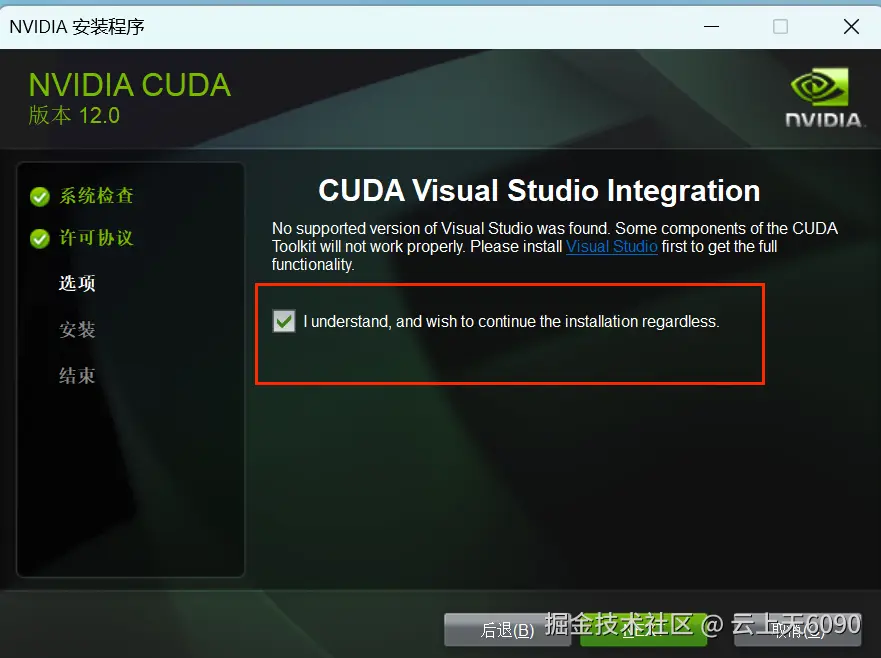Image resolution: width=881 pixels, height=658 pixels.
Task: Close the NVIDIA installer window
Action: (851, 26)
